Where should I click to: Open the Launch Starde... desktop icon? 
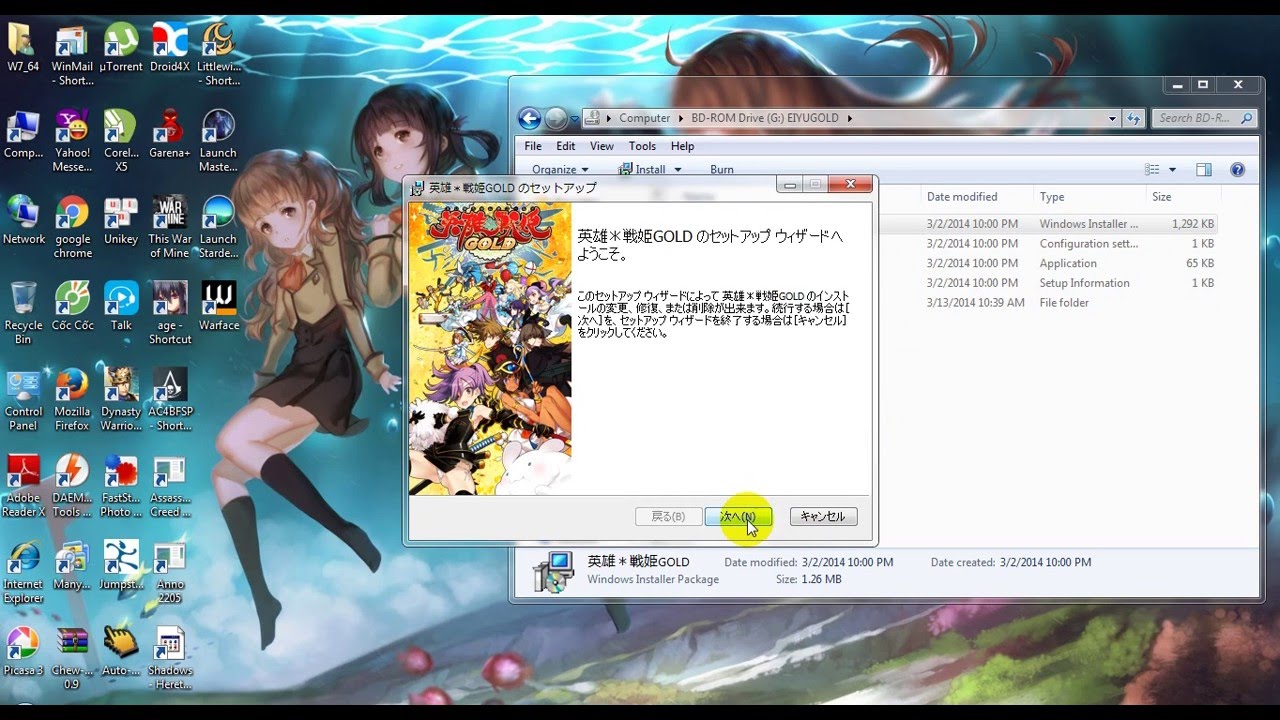[x=219, y=228]
